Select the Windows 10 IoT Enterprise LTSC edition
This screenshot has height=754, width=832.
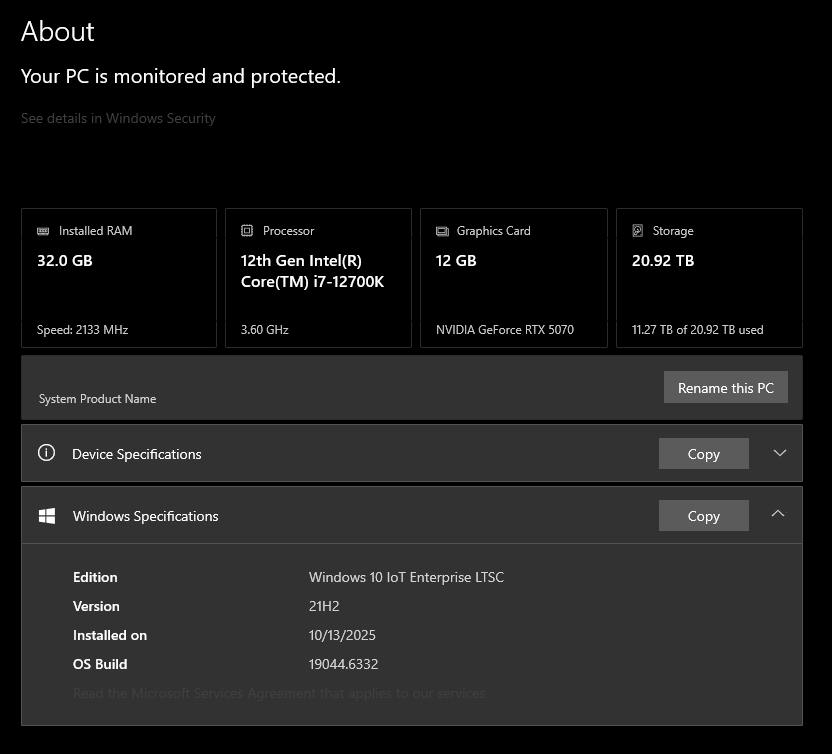point(406,577)
